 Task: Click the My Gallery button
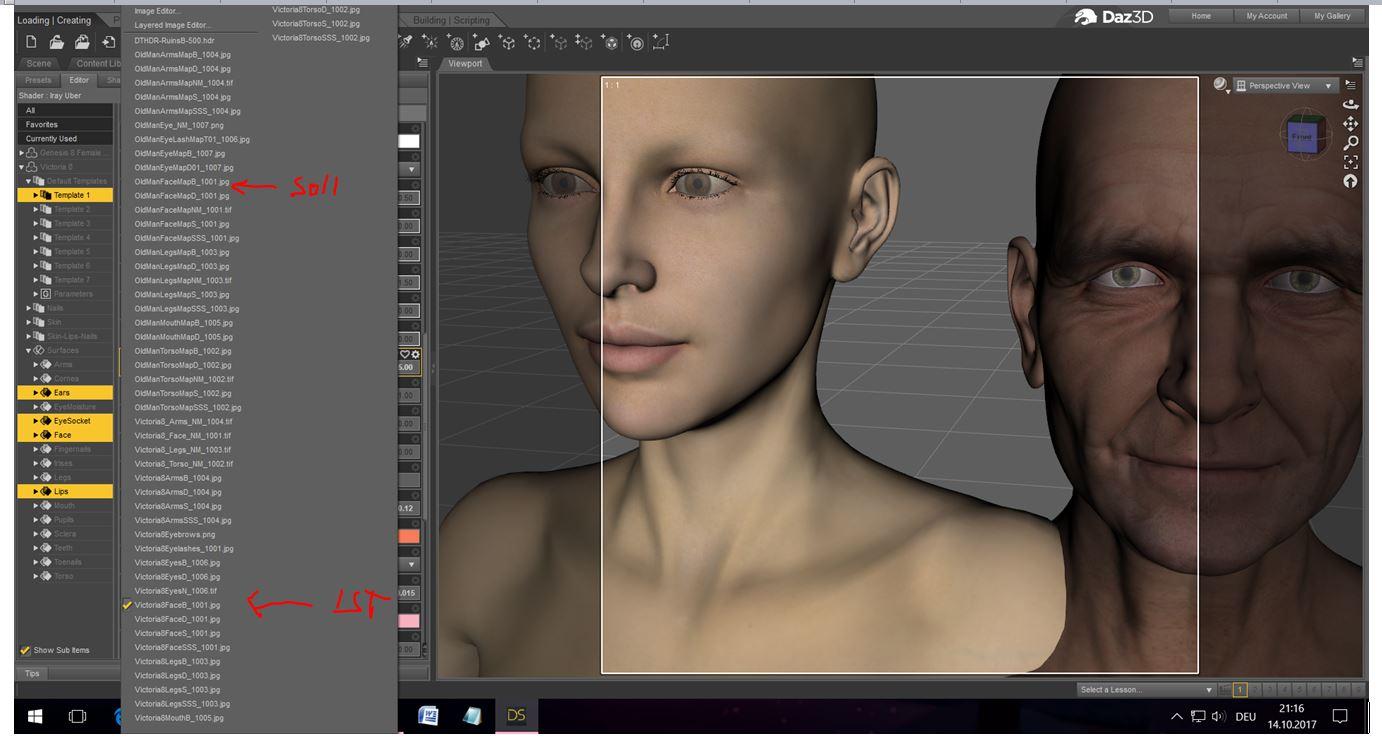[x=1332, y=16]
